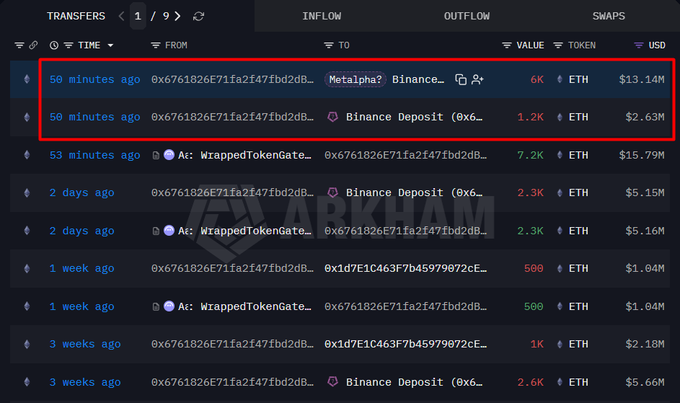Click the Metalpha? label tag
680x403 pixels.
355,79
